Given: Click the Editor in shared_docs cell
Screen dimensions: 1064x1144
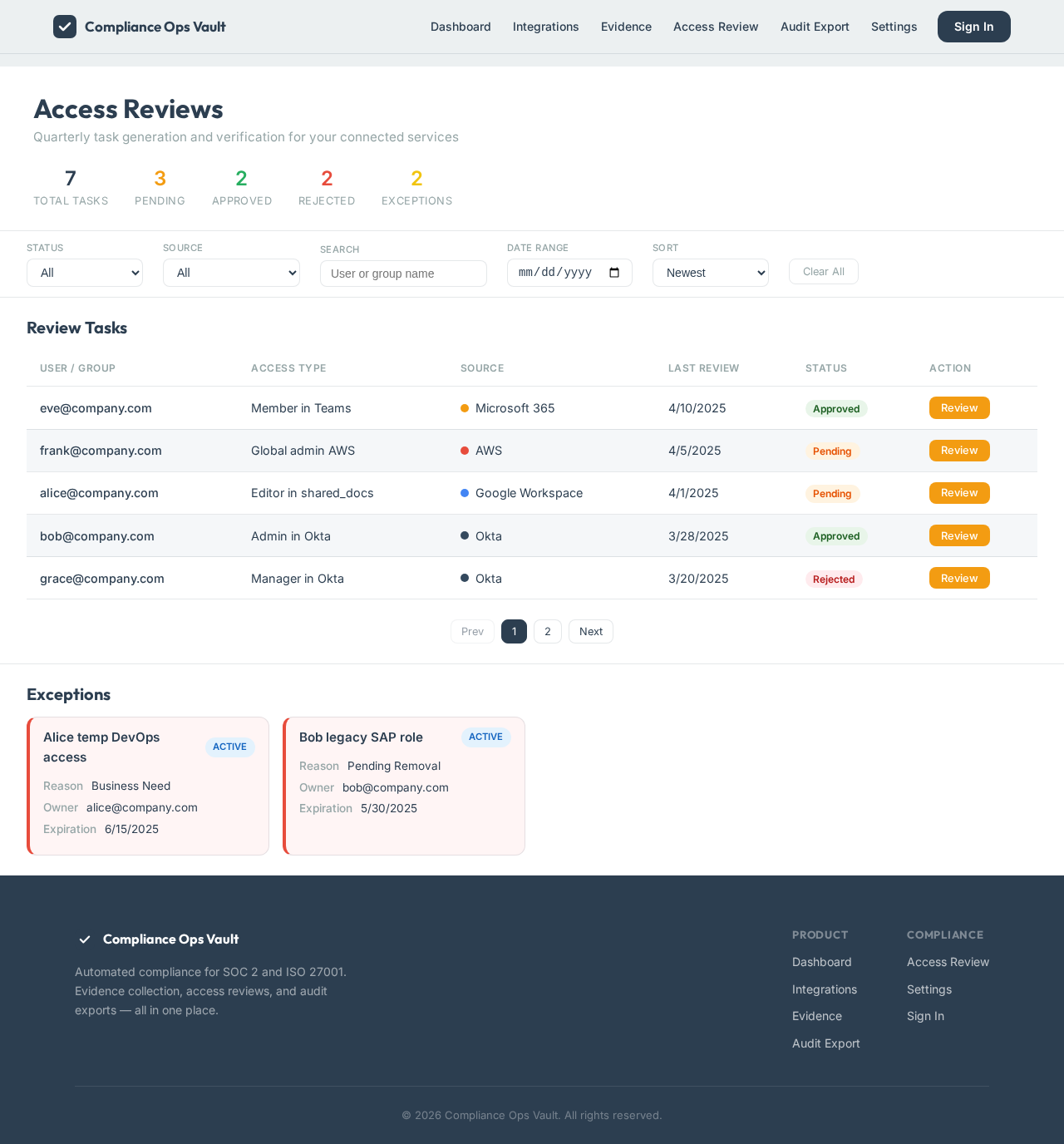Looking at the screenshot, I should point(313,493).
